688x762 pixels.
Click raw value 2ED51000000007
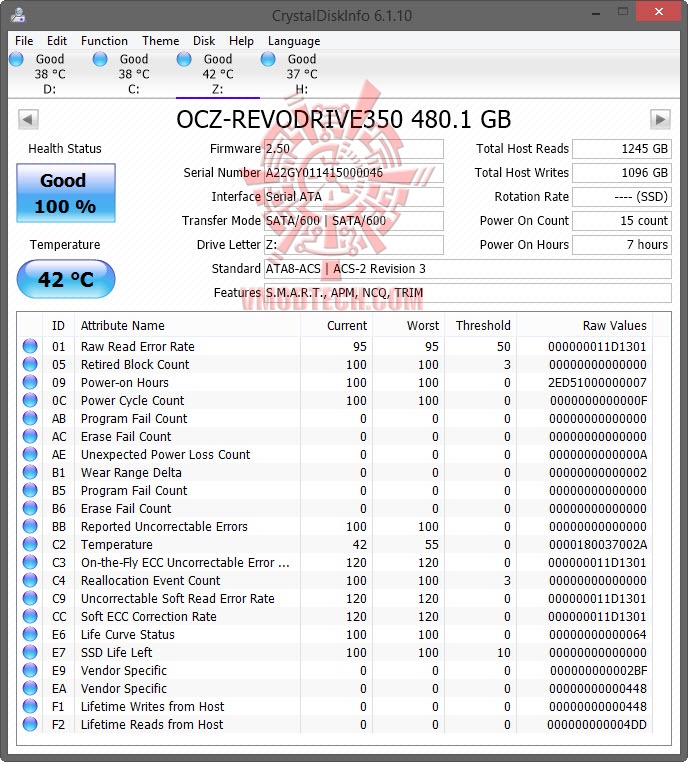pyautogui.click(x=597, y=382)
